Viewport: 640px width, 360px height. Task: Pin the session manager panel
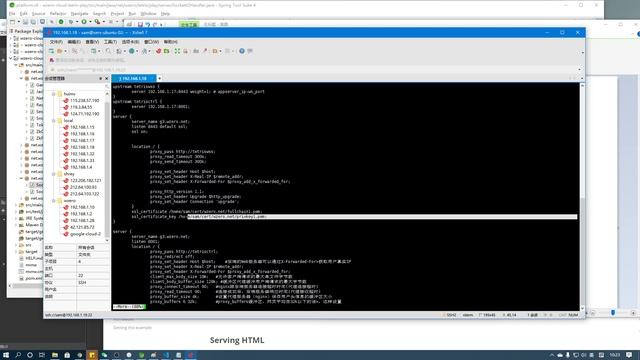click(101, 78)
